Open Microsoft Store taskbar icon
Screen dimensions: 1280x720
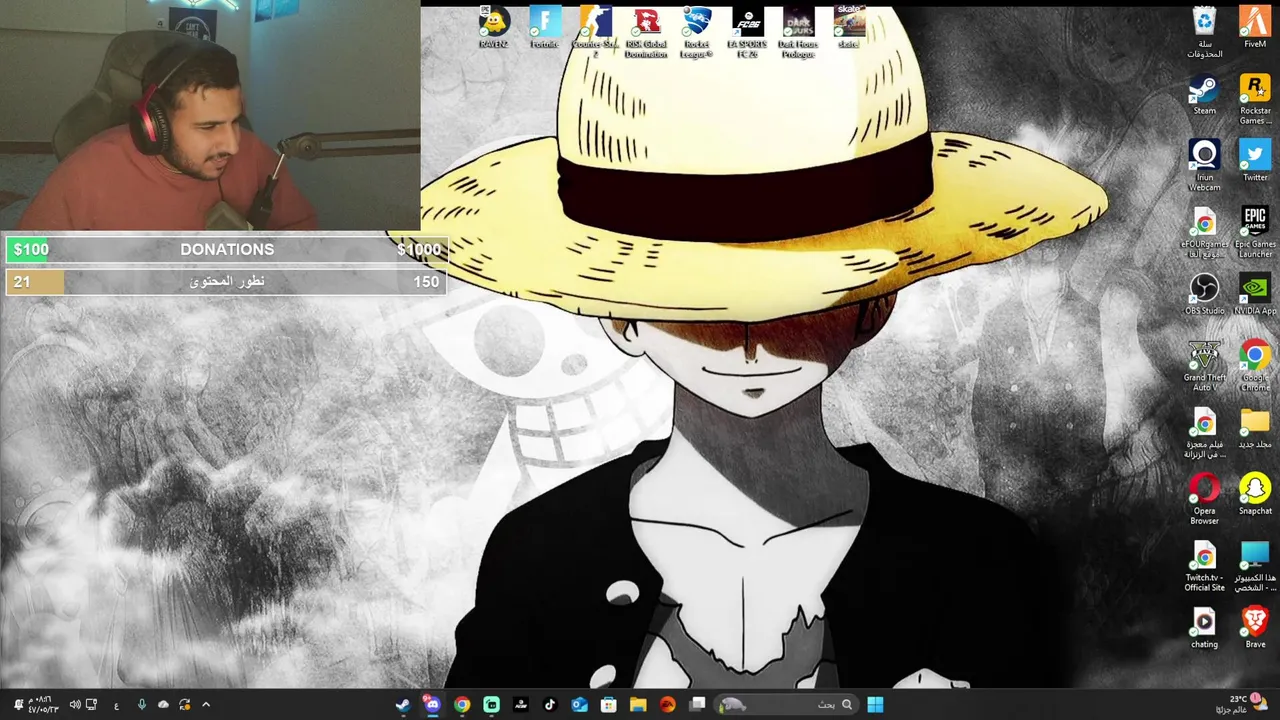click(x=608, y=704)
